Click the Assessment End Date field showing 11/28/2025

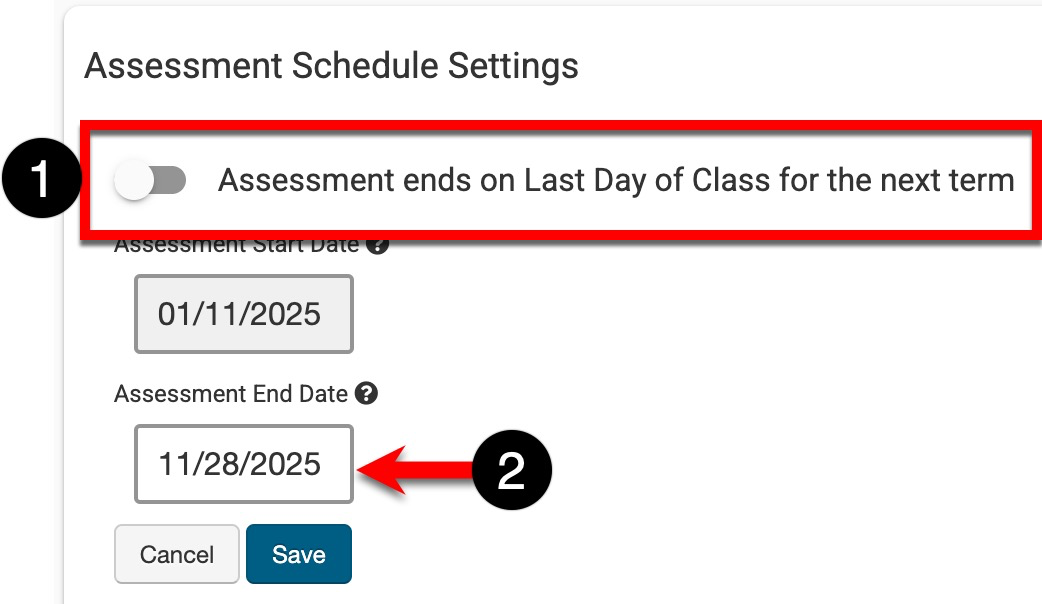[x=244, y=464]
